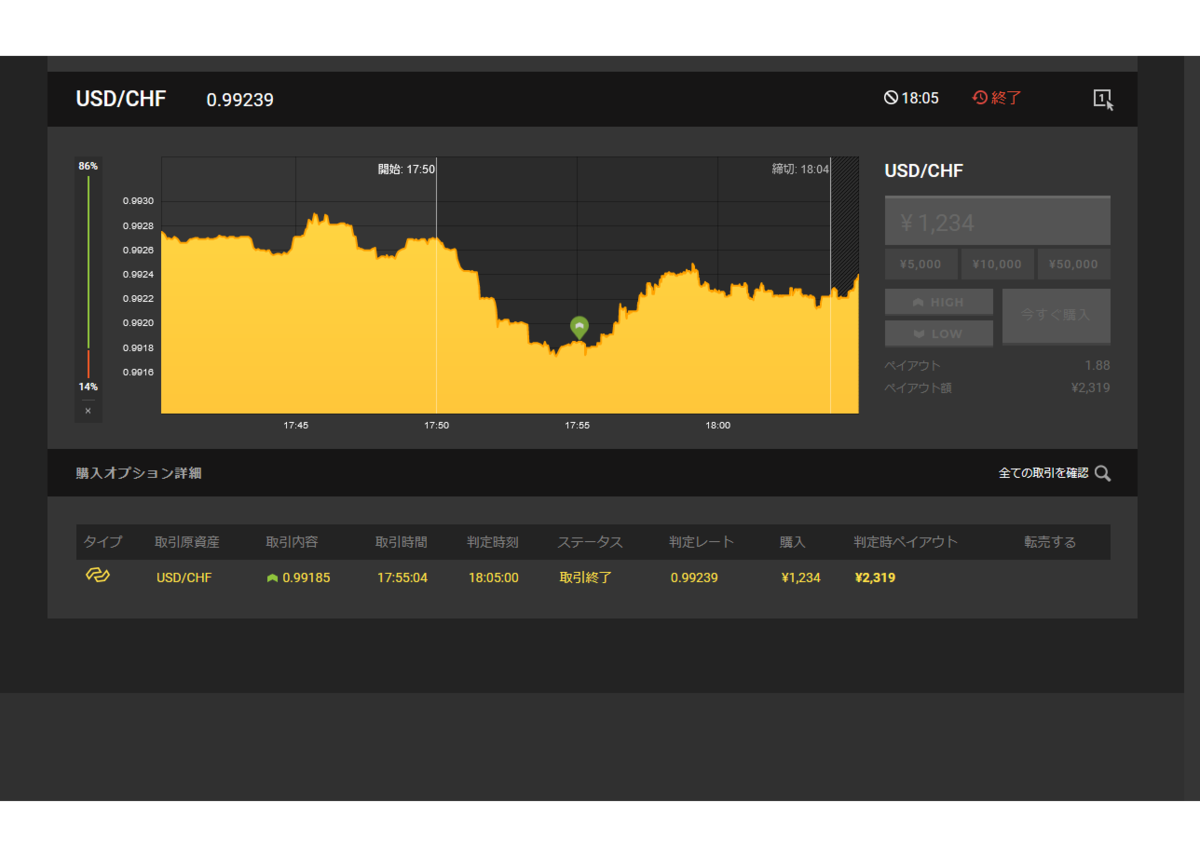
Task: Choose the ¥10,000 preset amount
Action: 997,264
